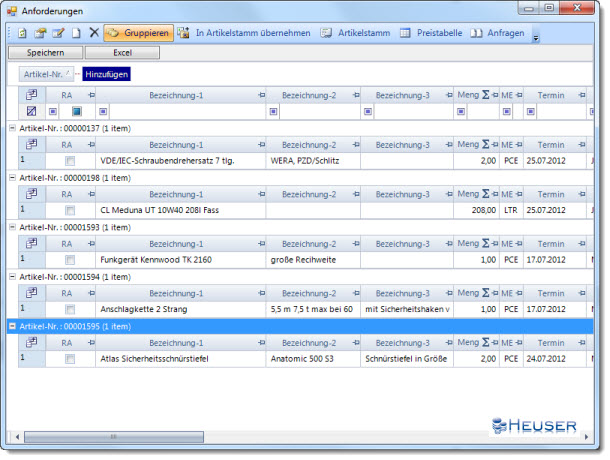Viewport: 610px width, 460px height.
Task: Check RA box for Funkgerät Kenwood row
Action: pos(70,260)
